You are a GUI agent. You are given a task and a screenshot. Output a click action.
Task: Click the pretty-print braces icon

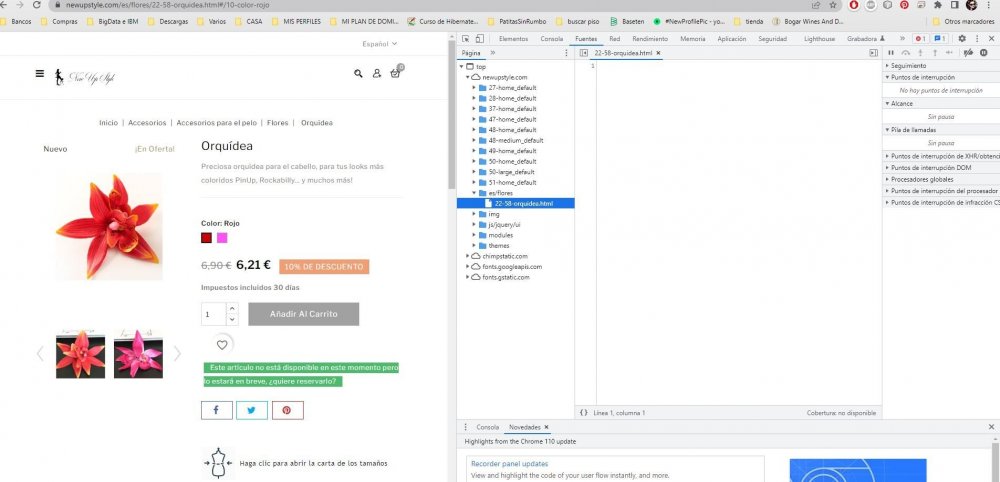tap(584, 413)
